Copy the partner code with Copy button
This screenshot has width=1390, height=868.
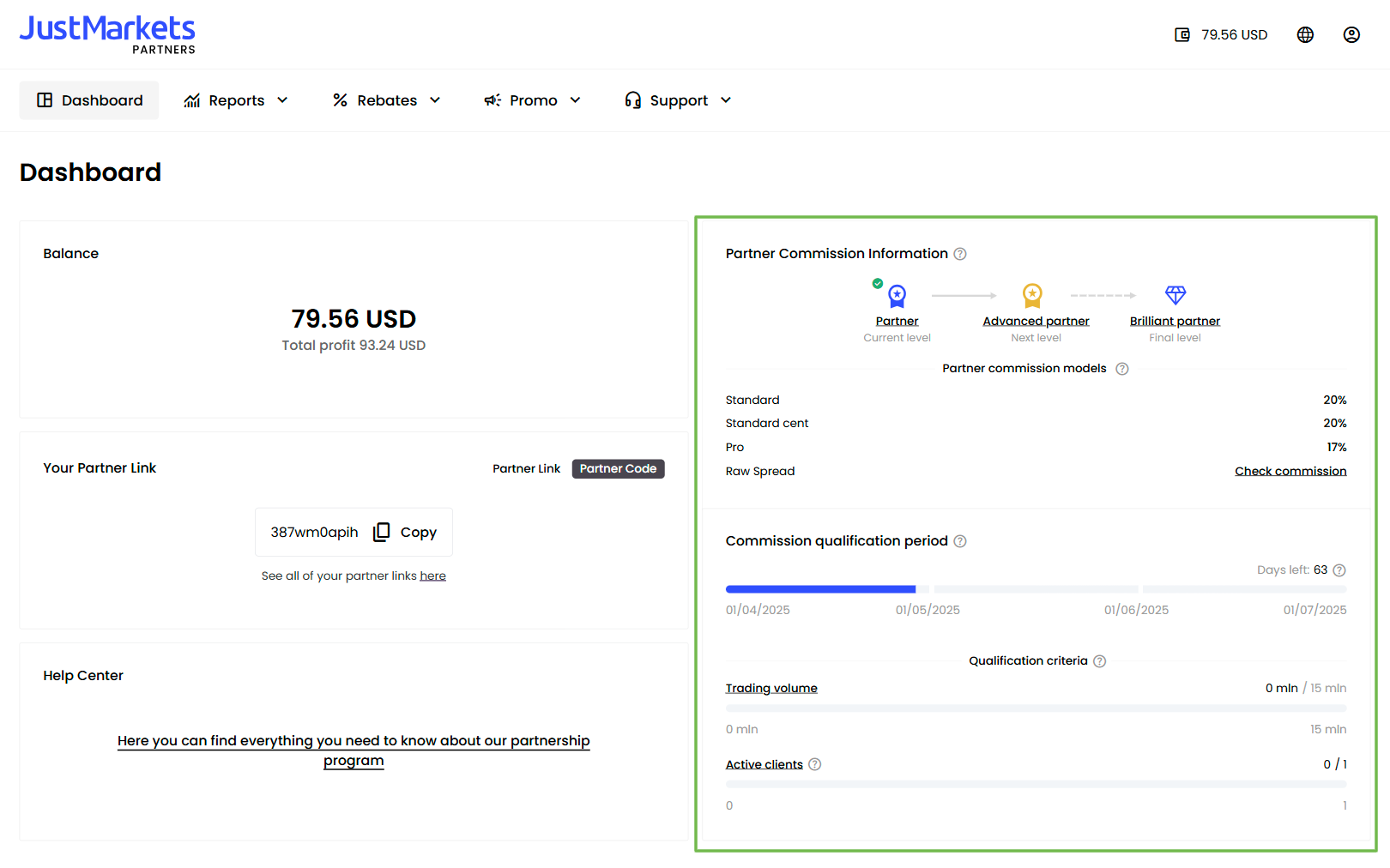405,532
